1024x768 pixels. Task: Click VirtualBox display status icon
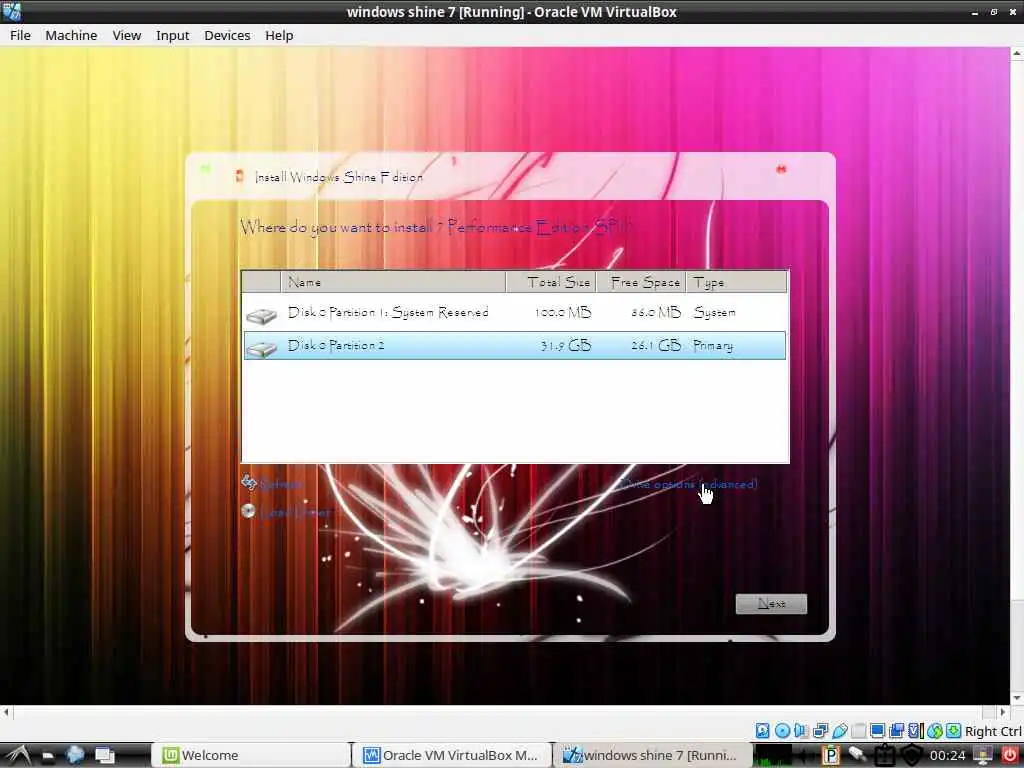click(x=878, y=731)
